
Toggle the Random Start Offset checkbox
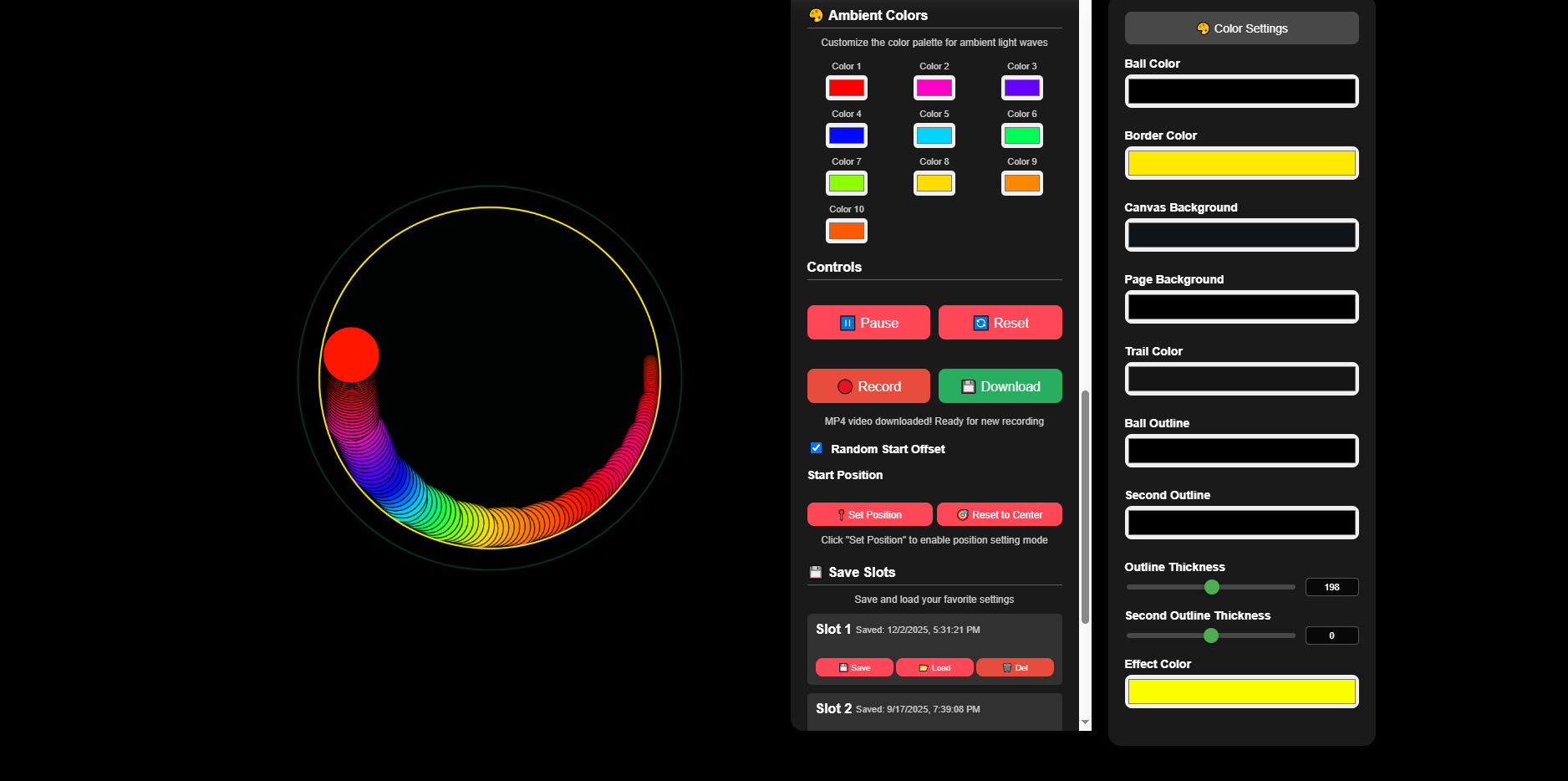816,448
